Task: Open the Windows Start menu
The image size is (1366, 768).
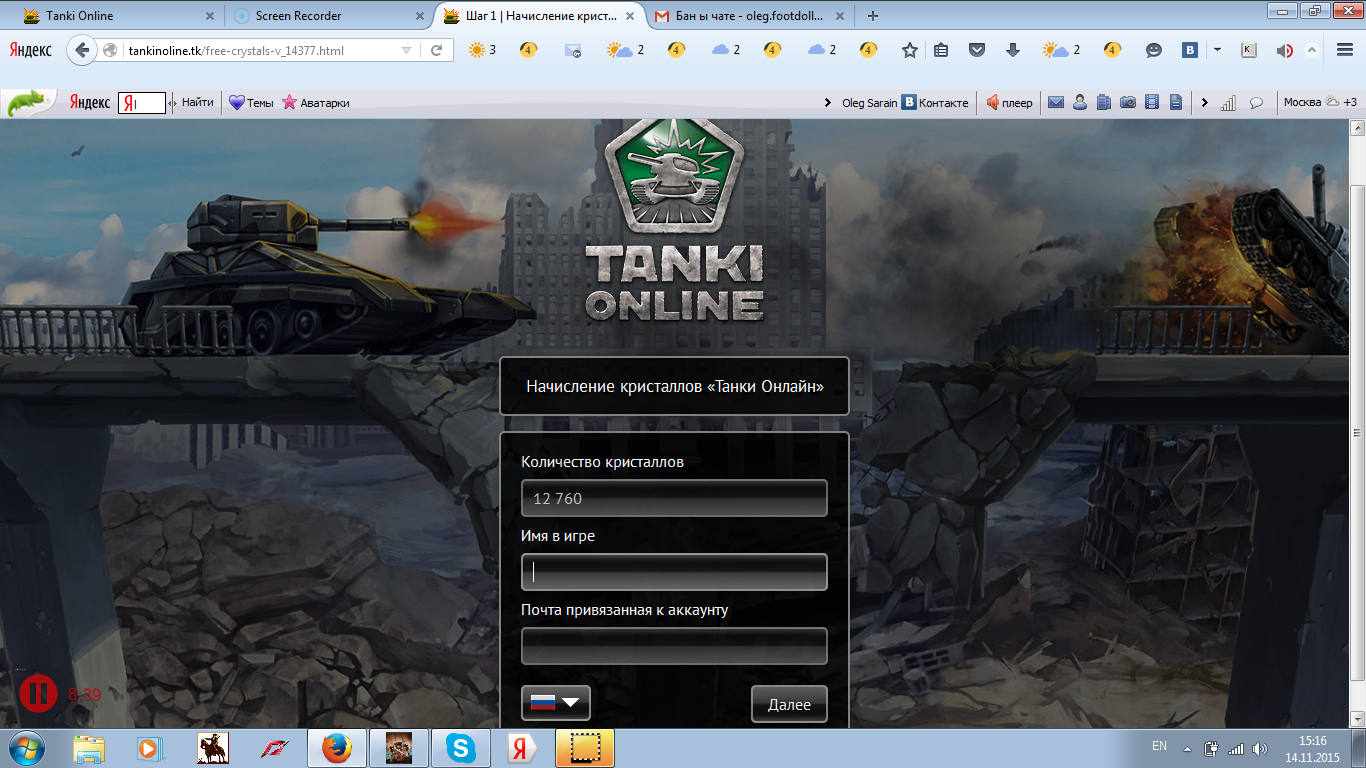Action: 25,748
